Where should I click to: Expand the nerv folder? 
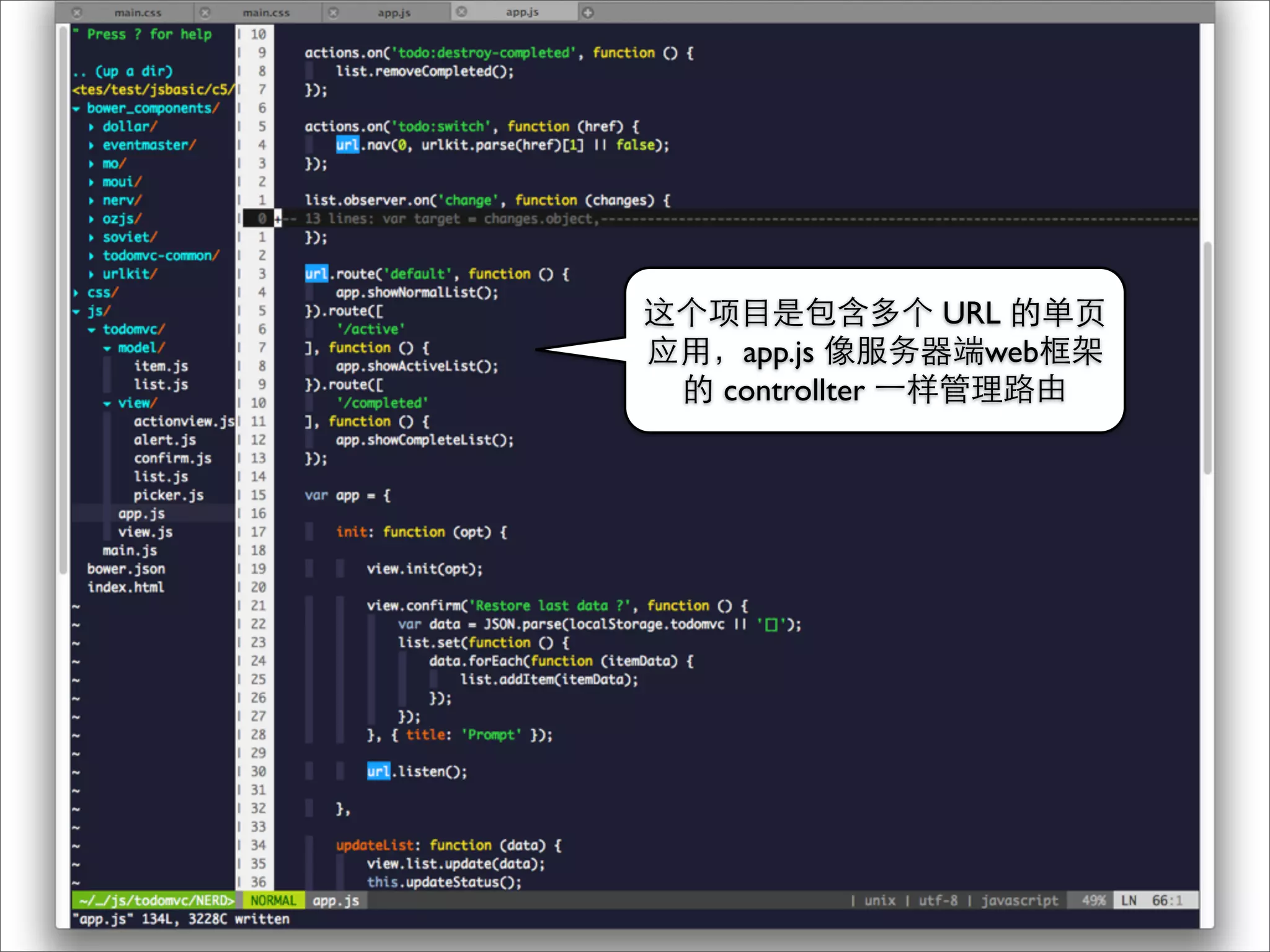92,201
